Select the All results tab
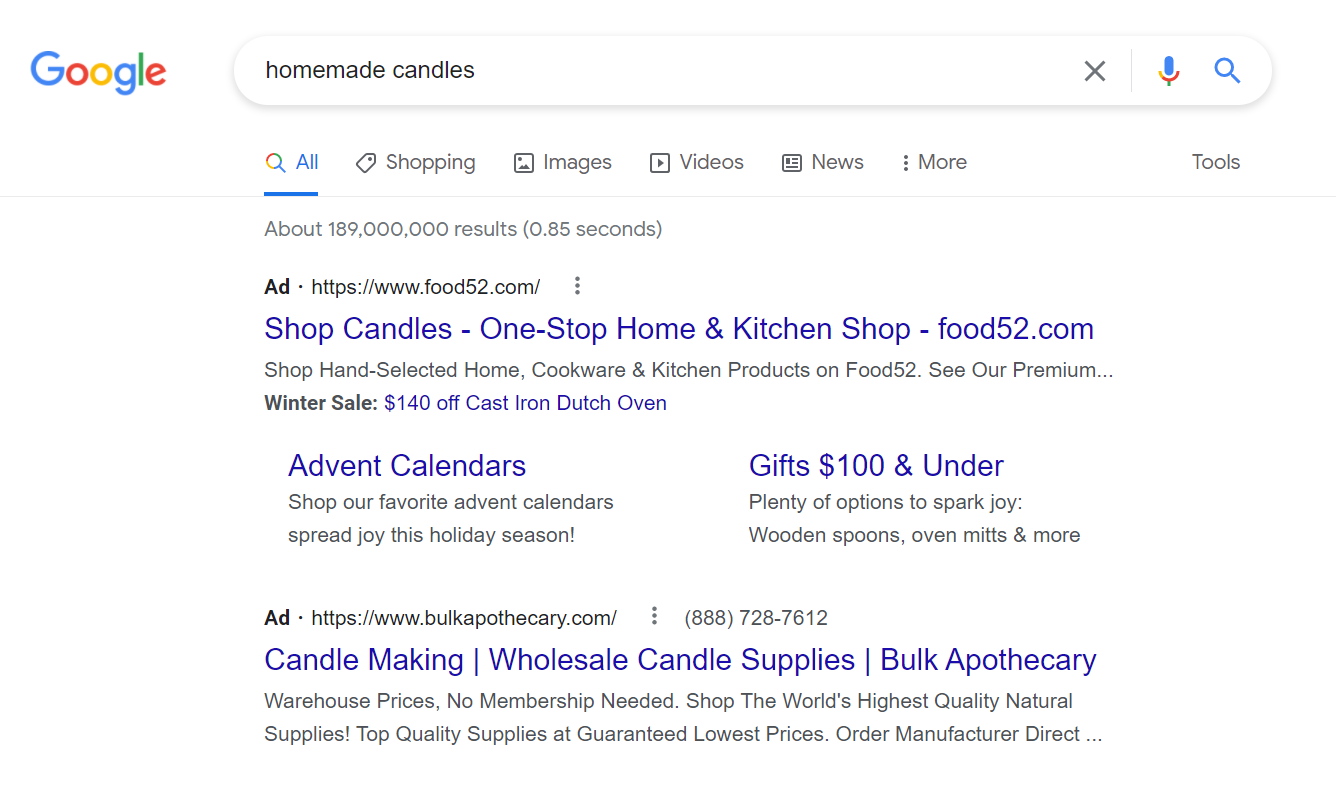Screen dimensions: 1336x790 (292, 162)
